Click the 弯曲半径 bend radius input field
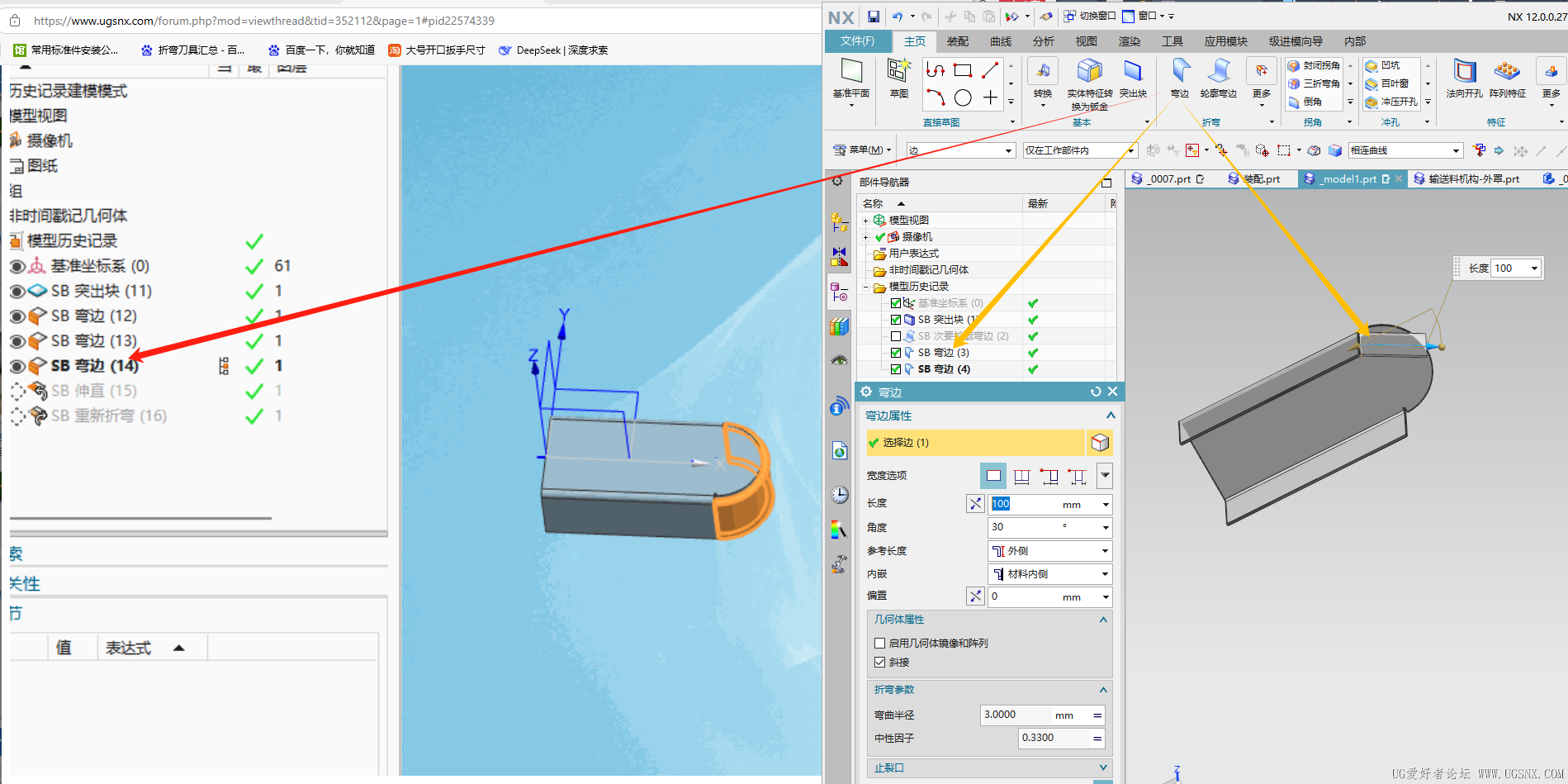The height and width of the screenshot is (784, 1568). [x=1034, y=715]
